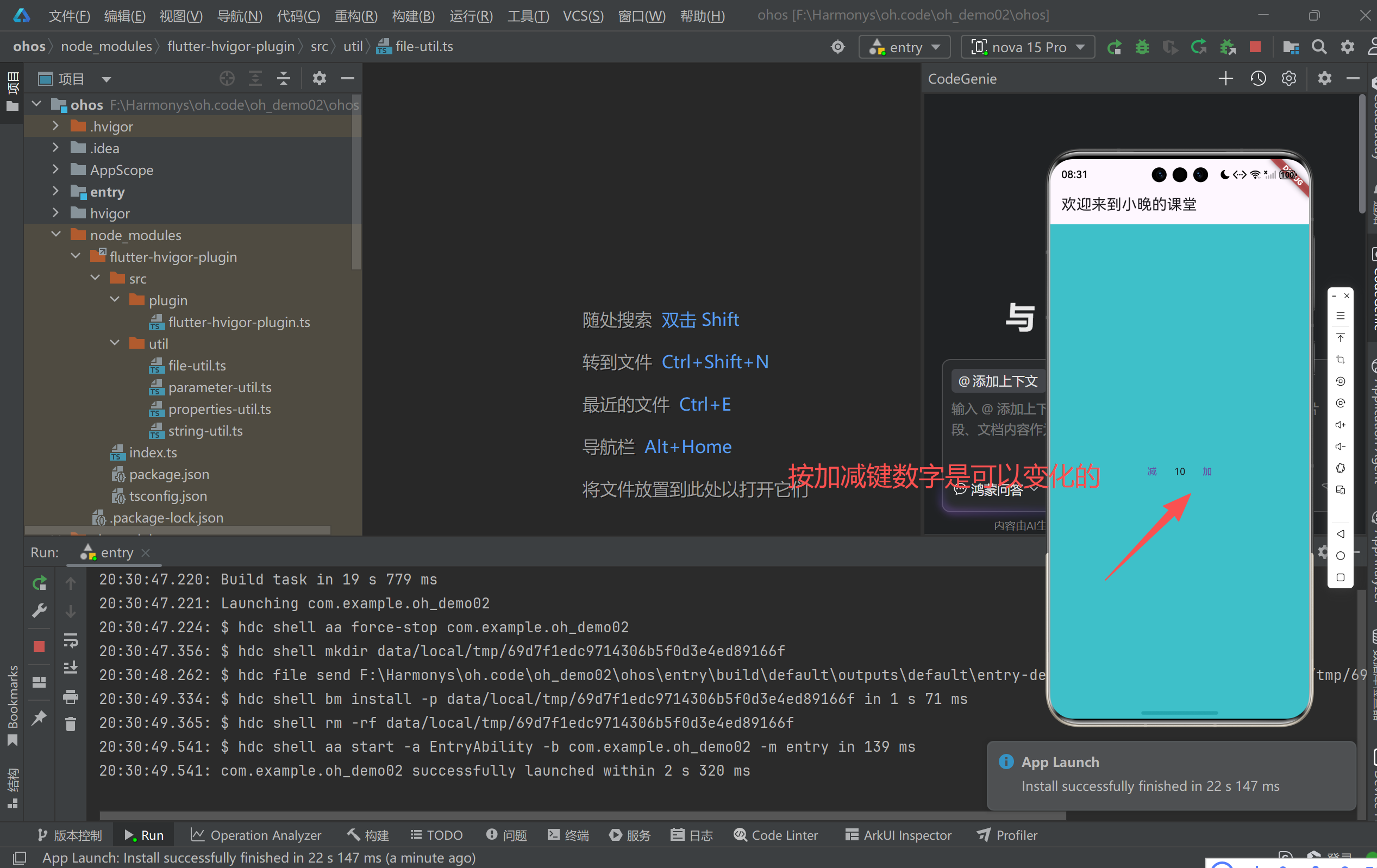Tap the 加 button in phone preview
This screenshot has width=1377, height=868.
(1206, 471)
